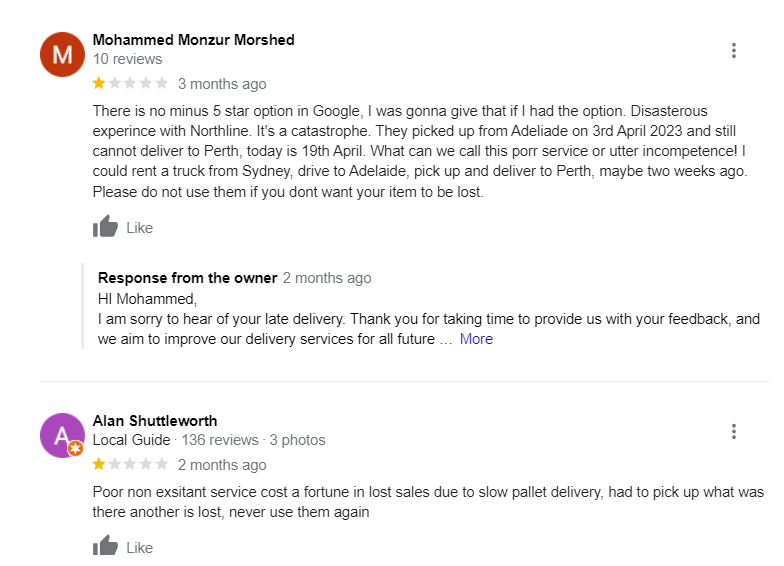Click Mohammed's one-star rating
The image size is (784, 566).
[x=99, y=84]
